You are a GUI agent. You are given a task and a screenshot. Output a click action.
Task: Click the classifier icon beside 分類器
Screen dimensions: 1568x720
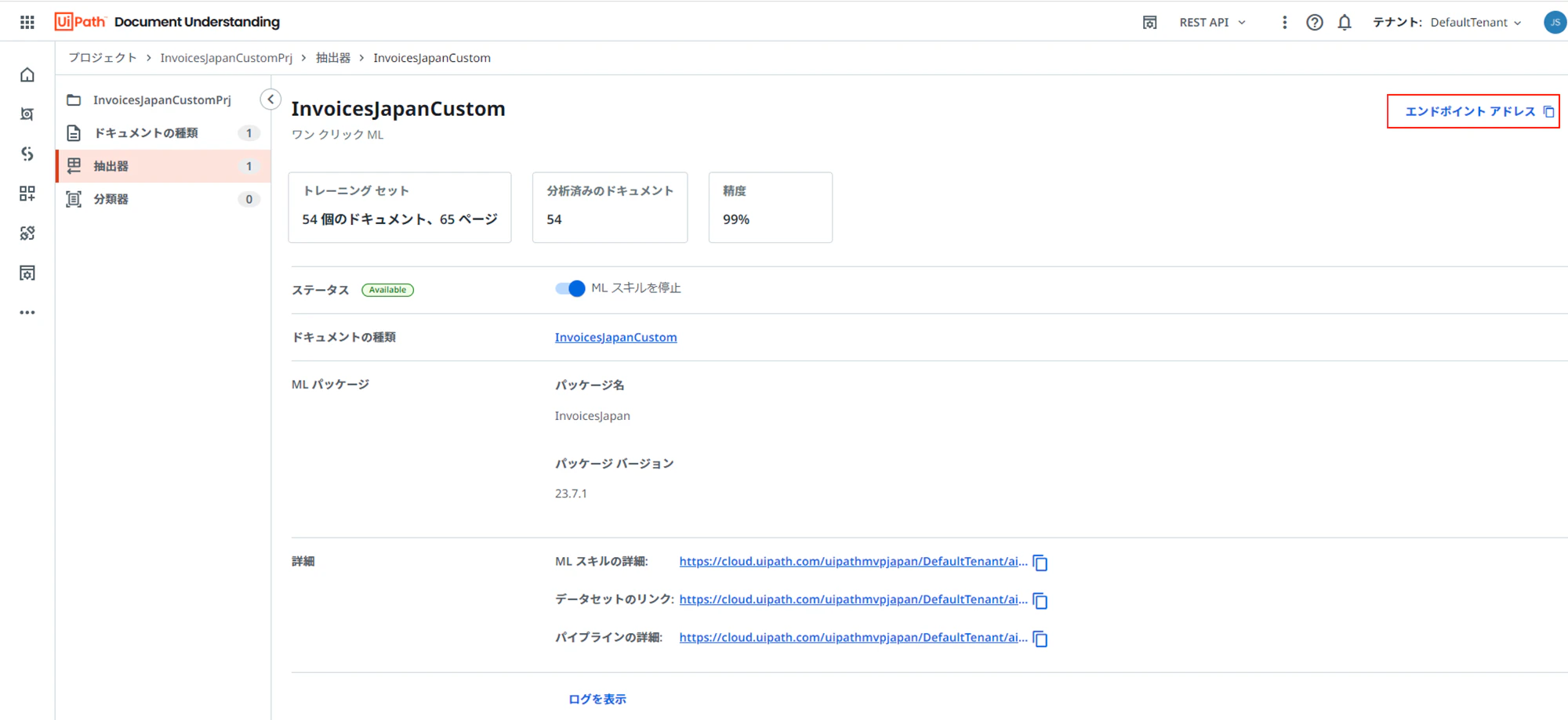click(74, 199)
